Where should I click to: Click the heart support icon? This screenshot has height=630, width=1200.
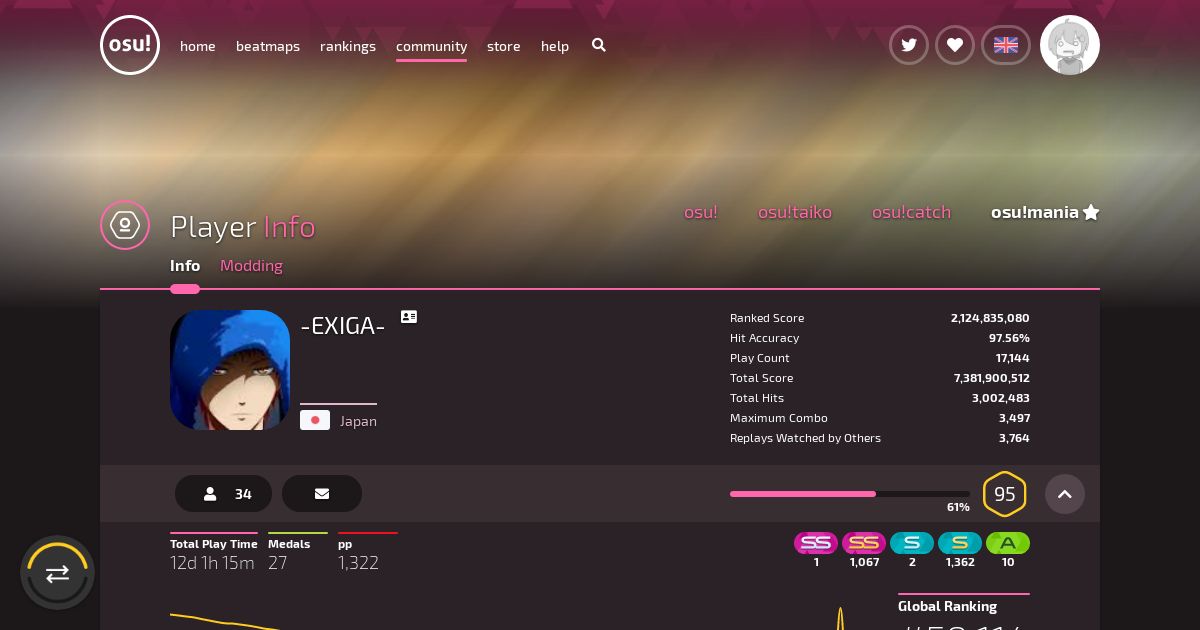(x=955, y=45)
